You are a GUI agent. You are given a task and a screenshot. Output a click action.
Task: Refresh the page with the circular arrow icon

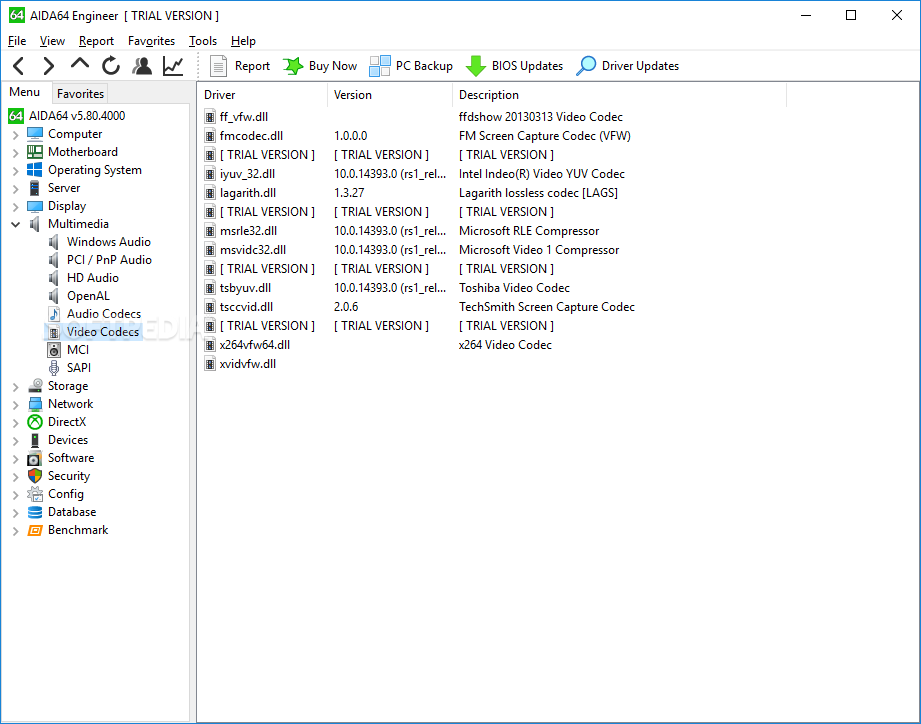110,66
